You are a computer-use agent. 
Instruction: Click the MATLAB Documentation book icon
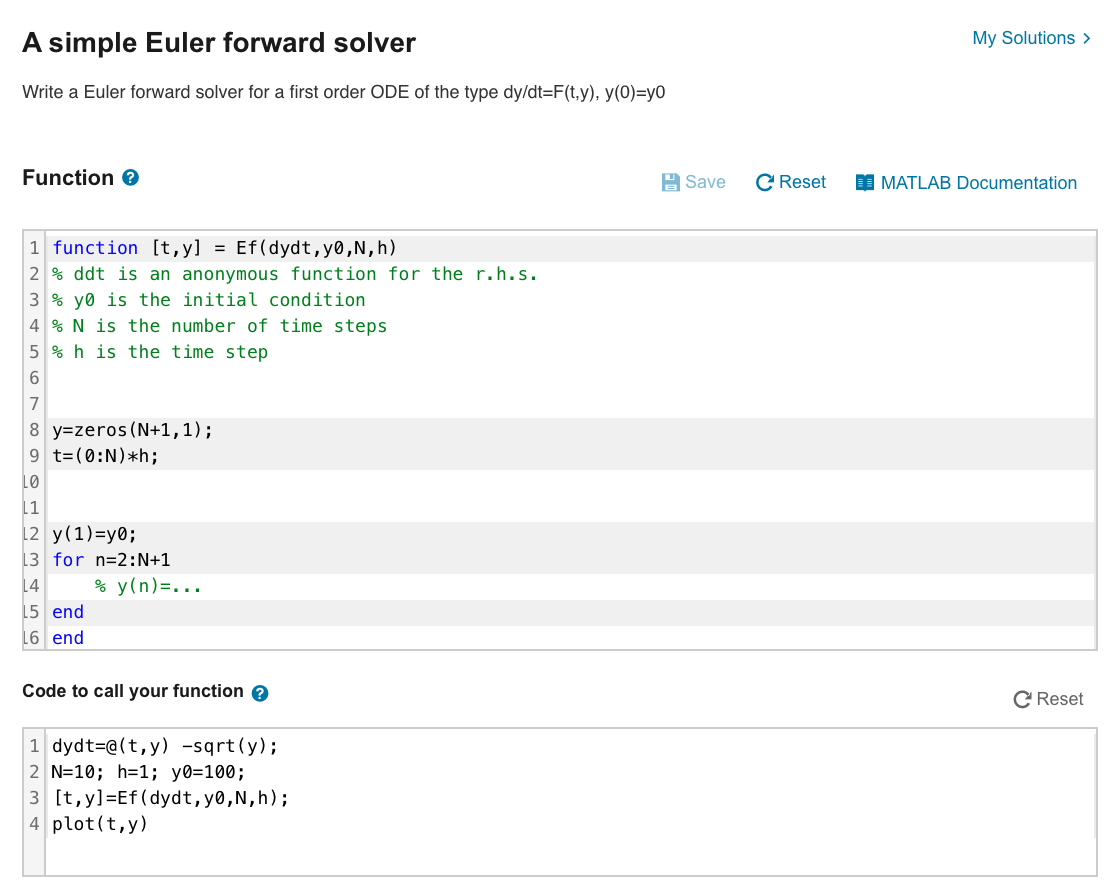pos(865,182)
